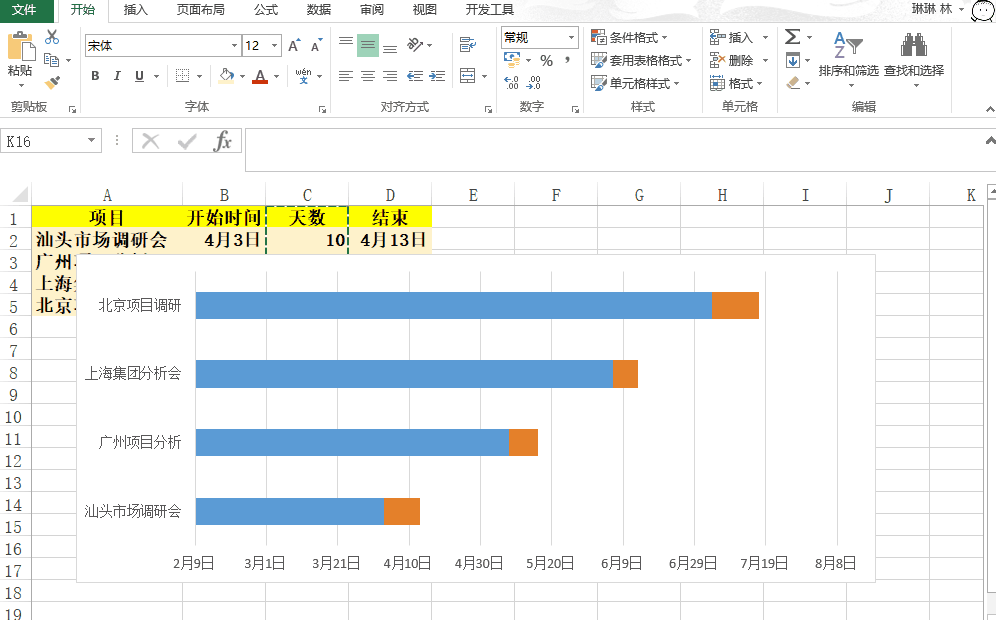Click the Paste clipboard icon
The image size is (996, 620).
pyautogui.click(x=20, y=46)
